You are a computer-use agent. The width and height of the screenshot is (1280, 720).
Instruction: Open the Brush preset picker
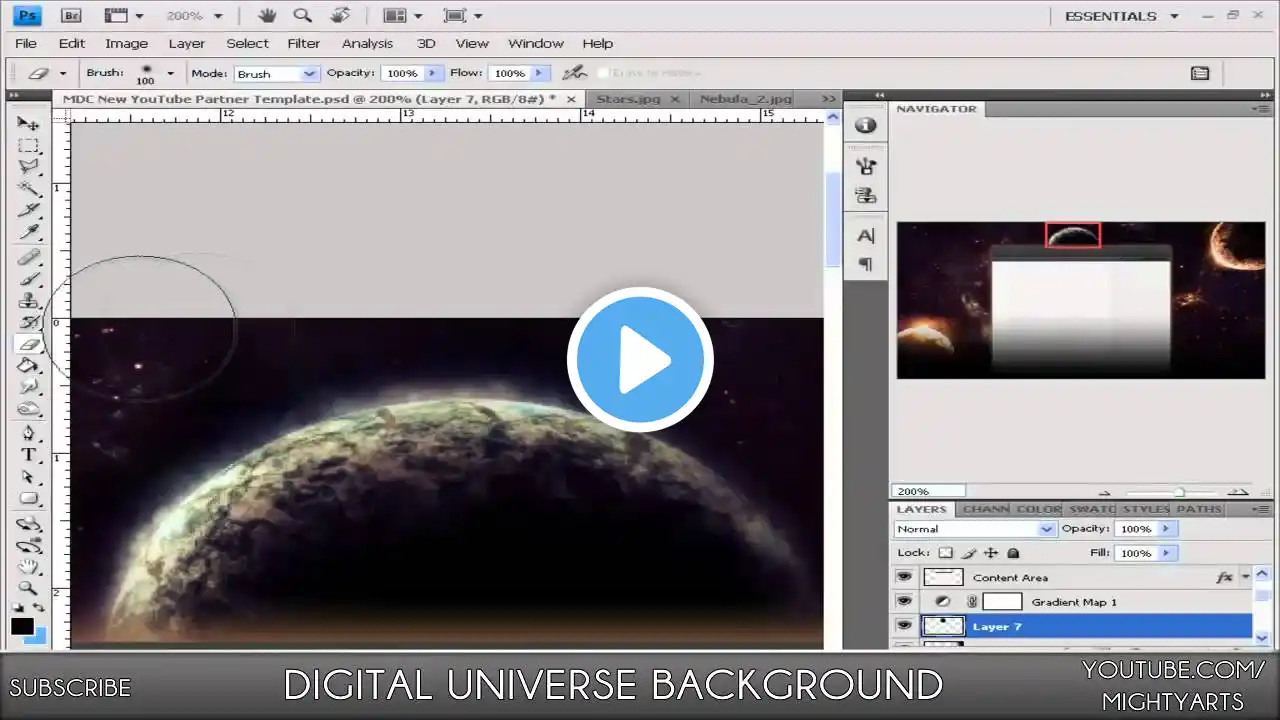[170, 73]
